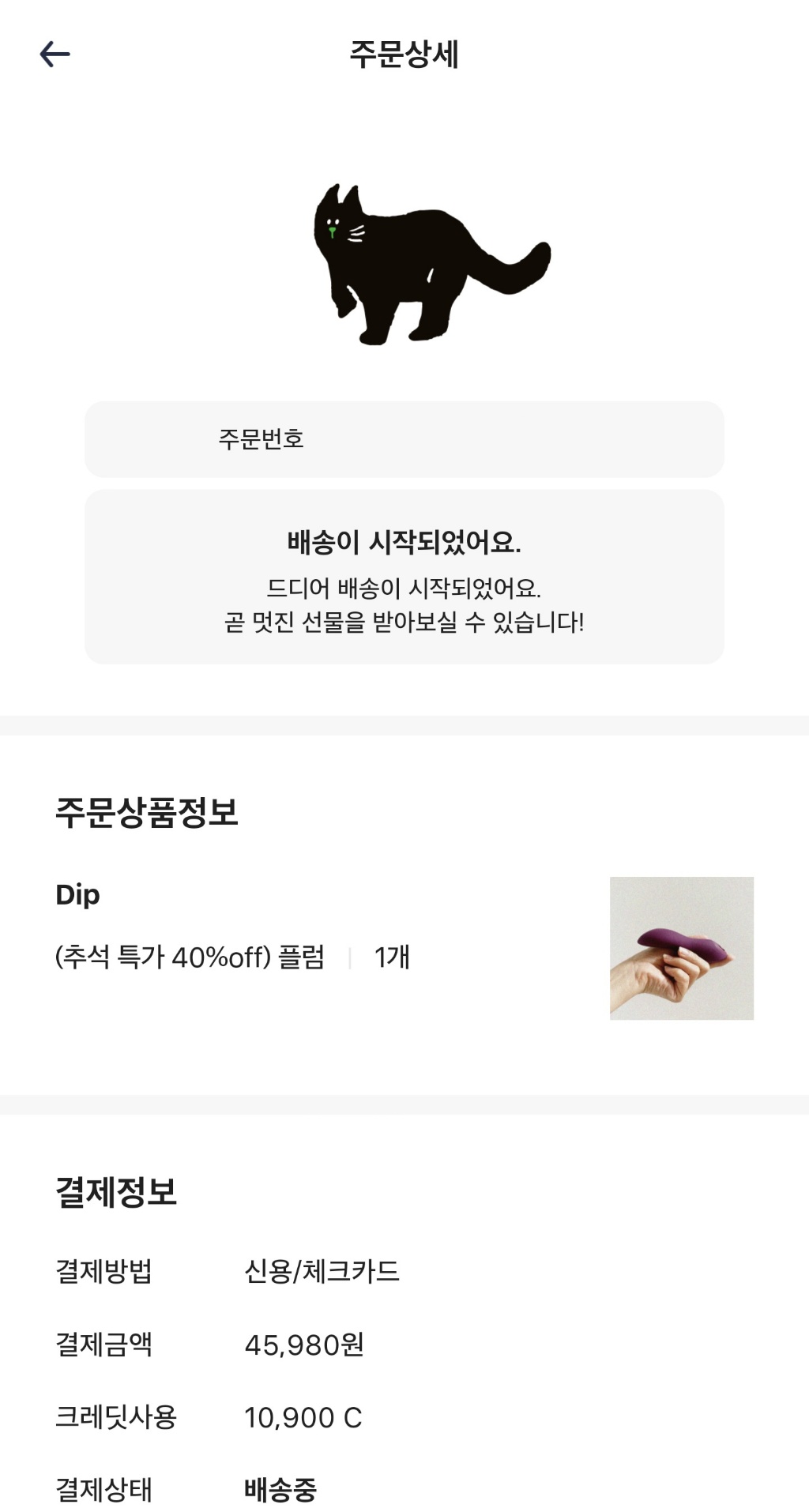809x1512 pixels.
Task: Select the 주문번호 order number box
Action: point(404,439)
